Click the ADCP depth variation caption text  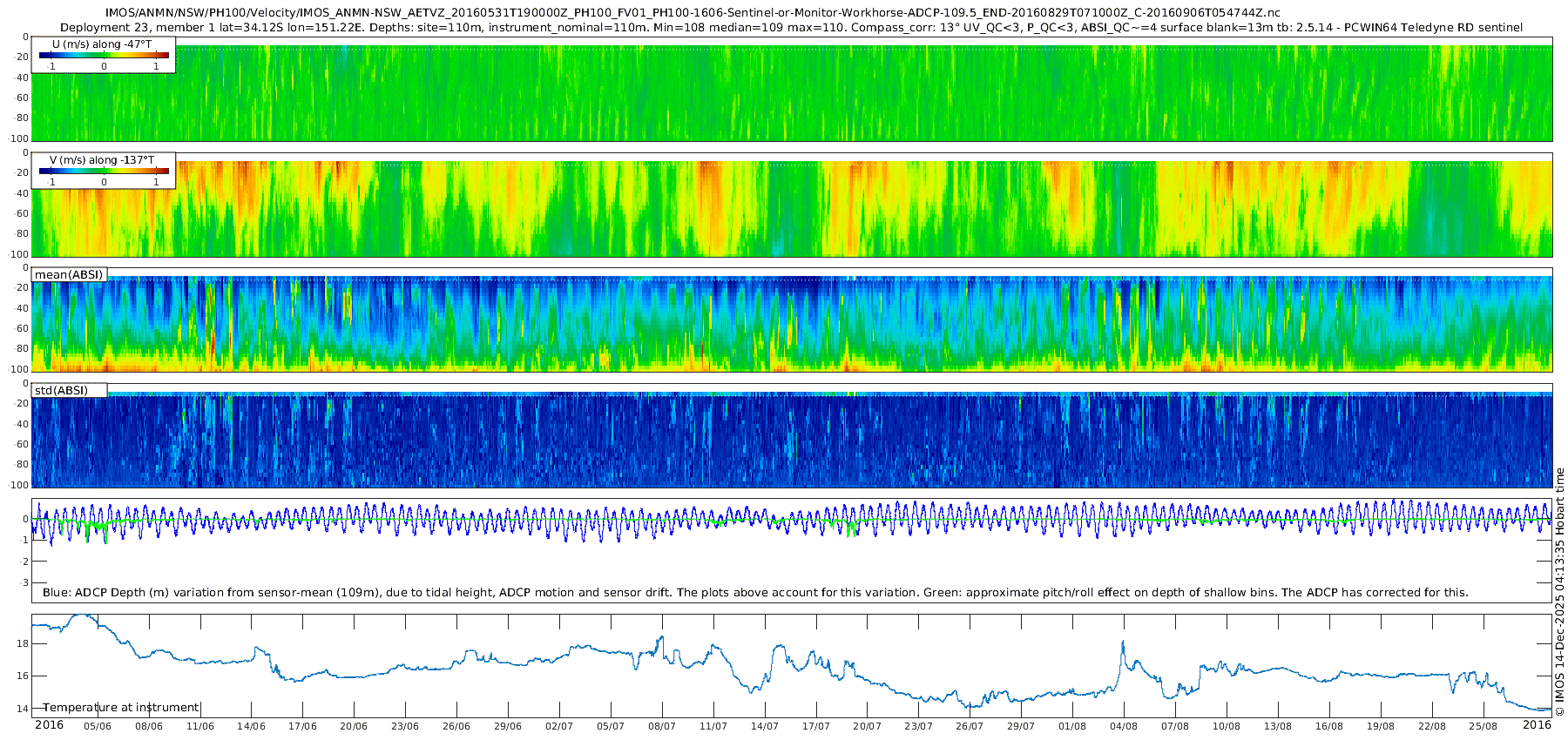(x=755, y=592)
